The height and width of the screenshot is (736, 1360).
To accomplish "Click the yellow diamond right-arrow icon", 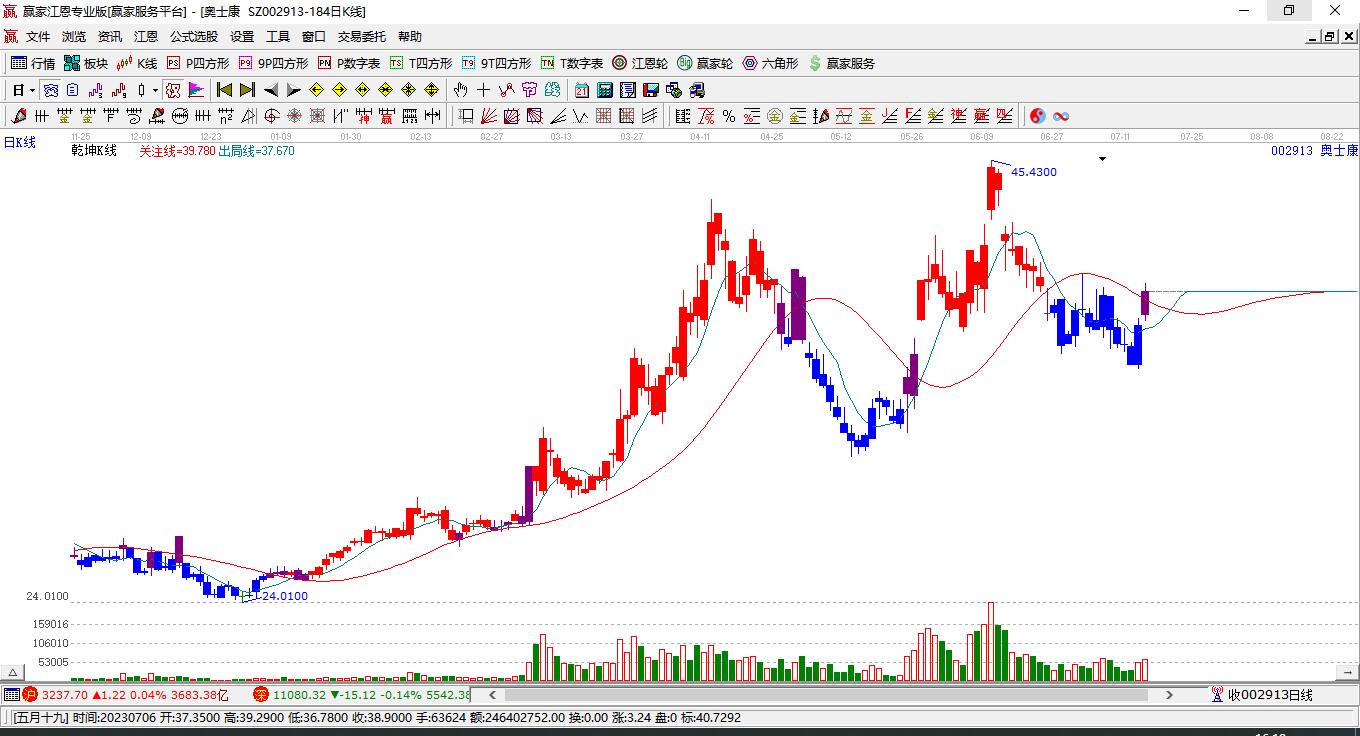I will (340, 90).
